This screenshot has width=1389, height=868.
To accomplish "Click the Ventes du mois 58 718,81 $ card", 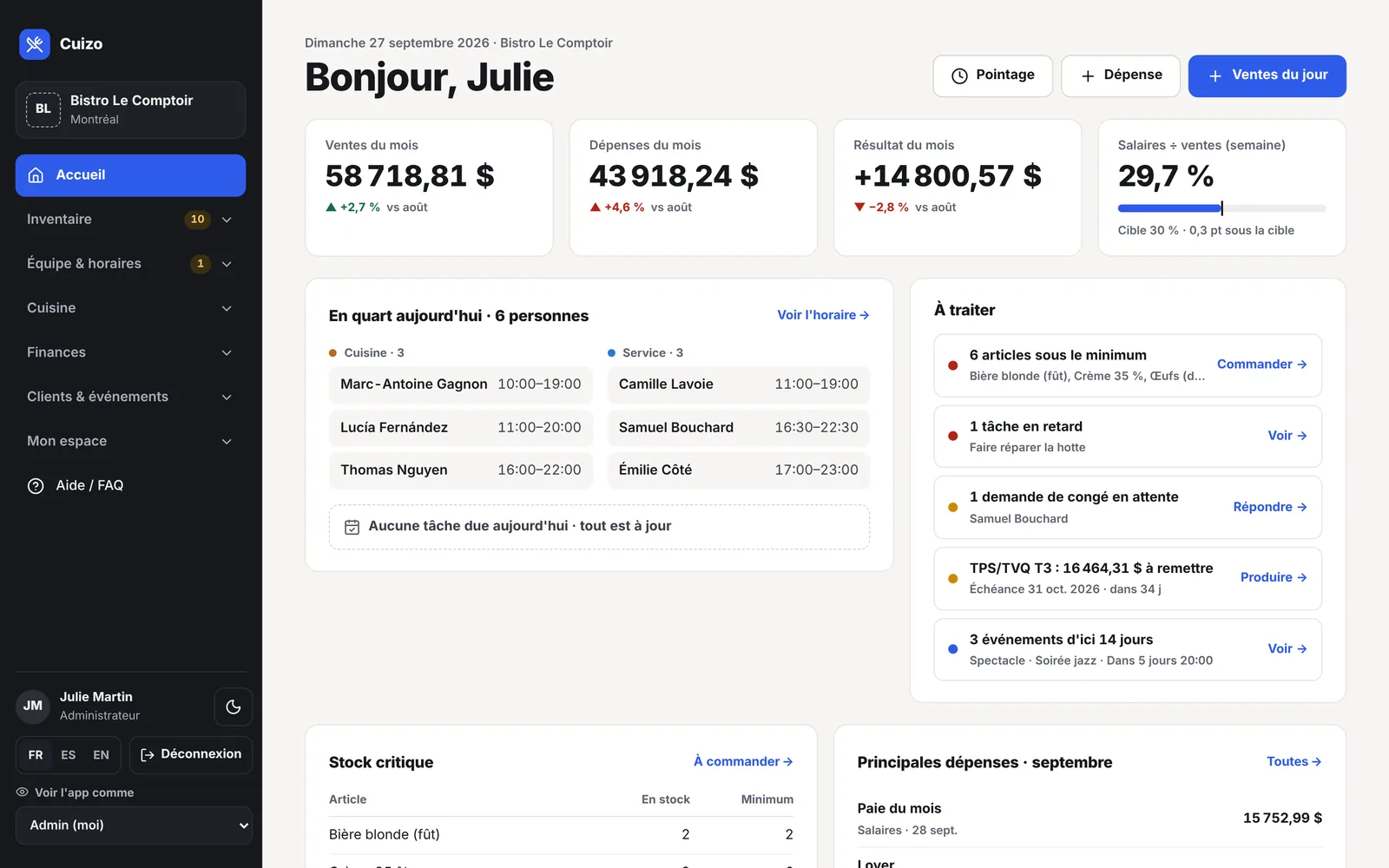I will pyautogui.click(x=429, y=187).
